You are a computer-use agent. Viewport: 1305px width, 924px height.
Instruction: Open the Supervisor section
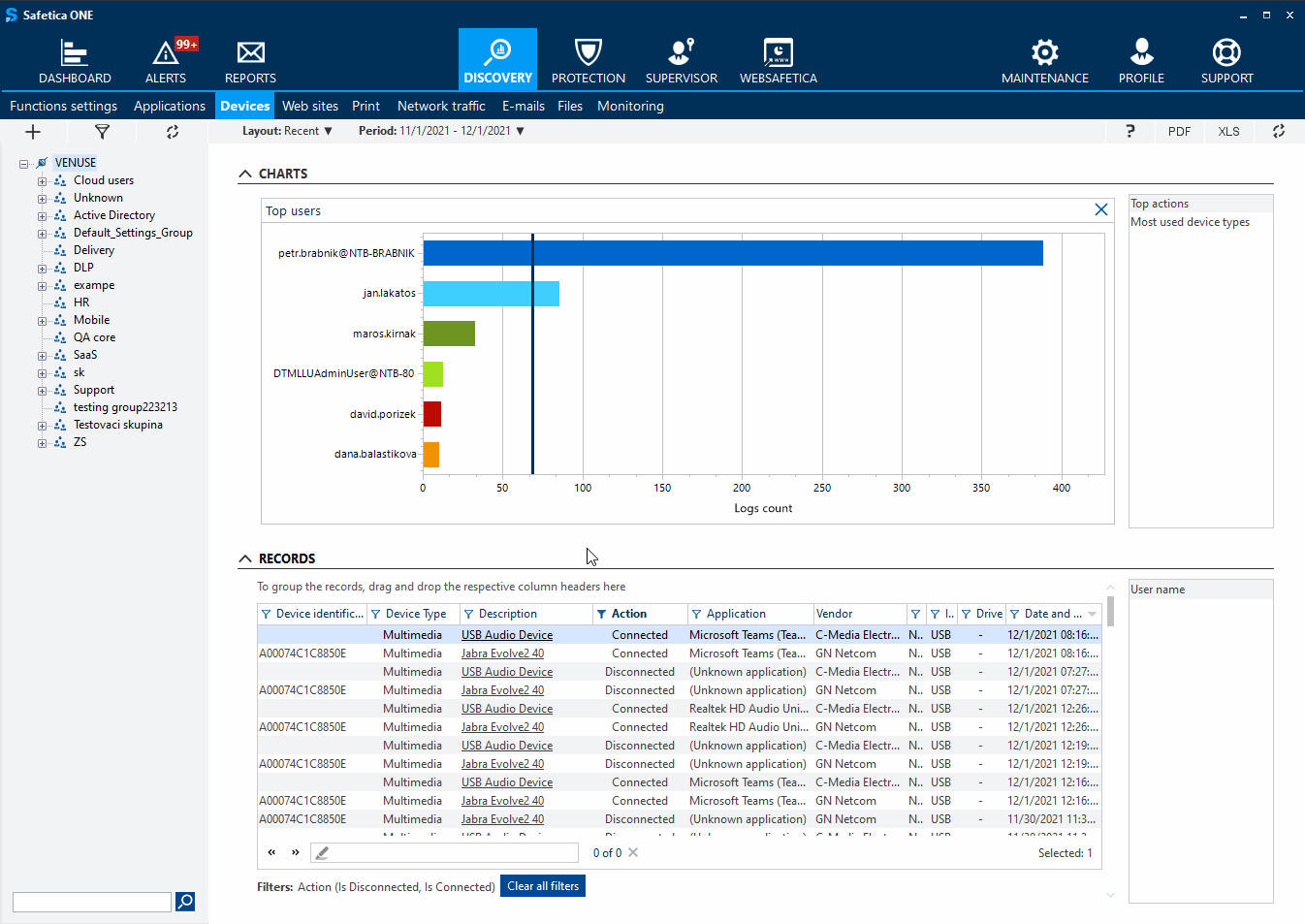[681, 61]
